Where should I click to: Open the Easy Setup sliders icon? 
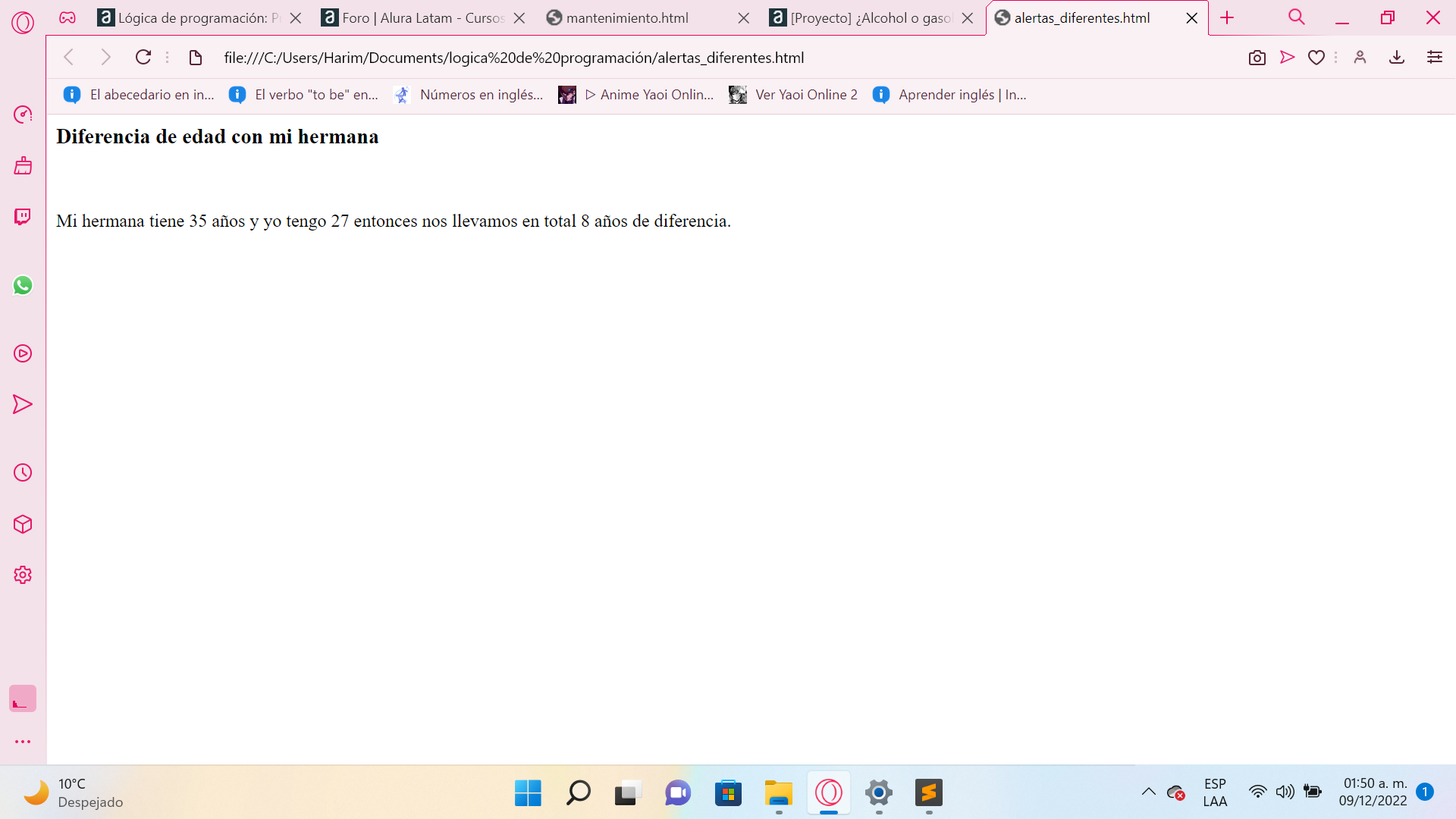pos(1435,57)
